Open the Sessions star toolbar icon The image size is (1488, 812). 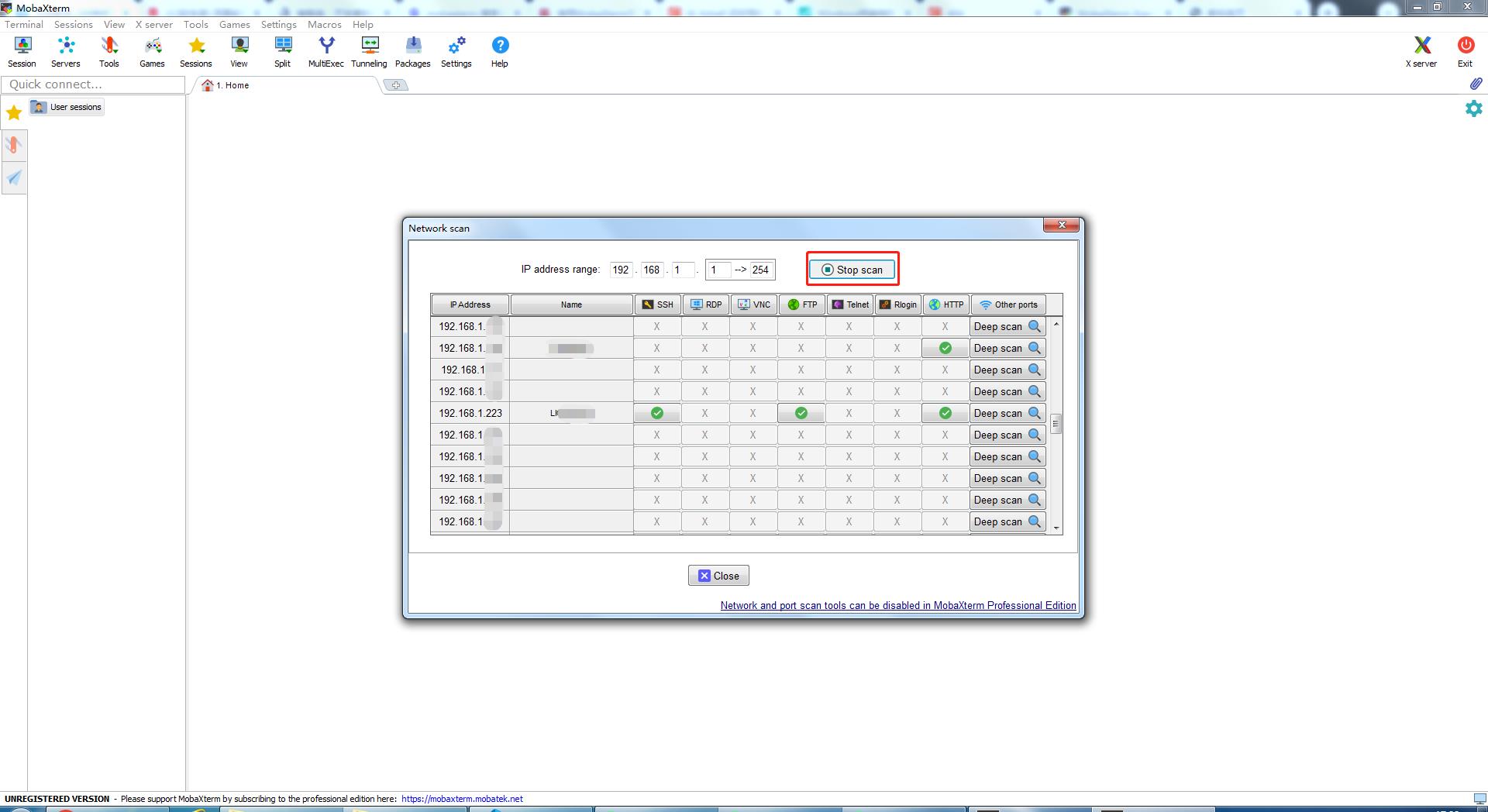point(196,52)
